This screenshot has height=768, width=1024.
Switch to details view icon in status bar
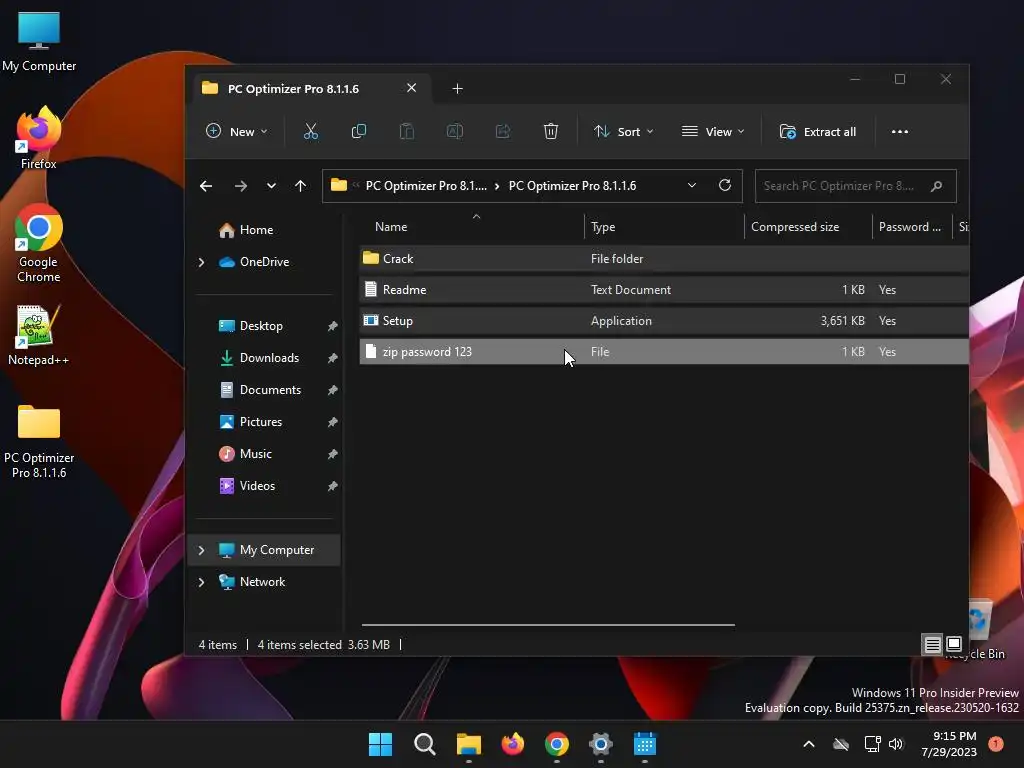[x=932, y=645]
